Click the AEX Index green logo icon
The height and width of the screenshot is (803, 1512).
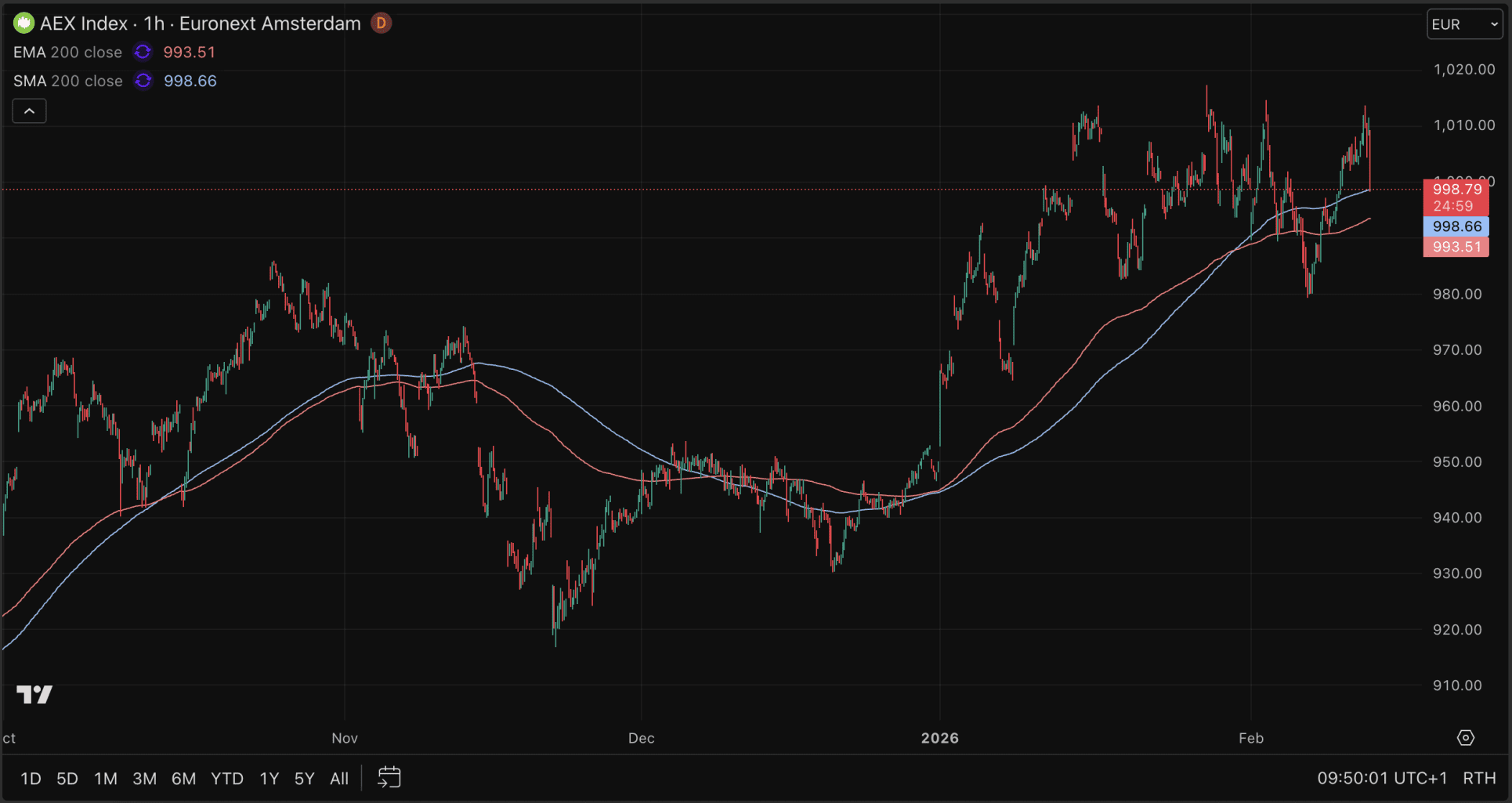(24, 24)
